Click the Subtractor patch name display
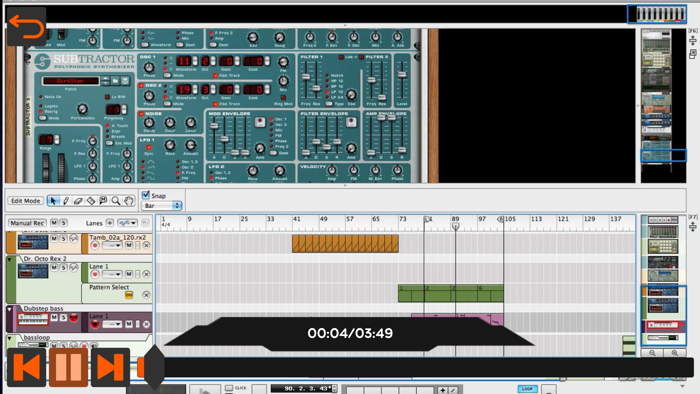Image resolution: width=700 pixels, height=394 pixels. tap(71, 81)
